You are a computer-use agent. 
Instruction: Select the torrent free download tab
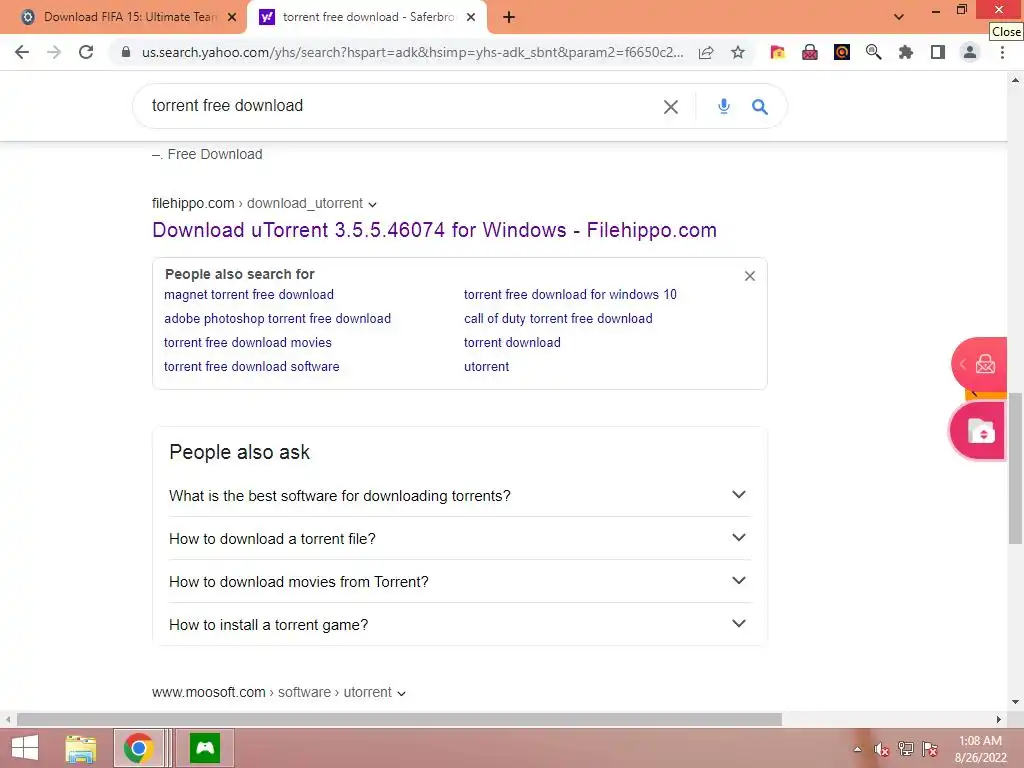coord(366,17)
